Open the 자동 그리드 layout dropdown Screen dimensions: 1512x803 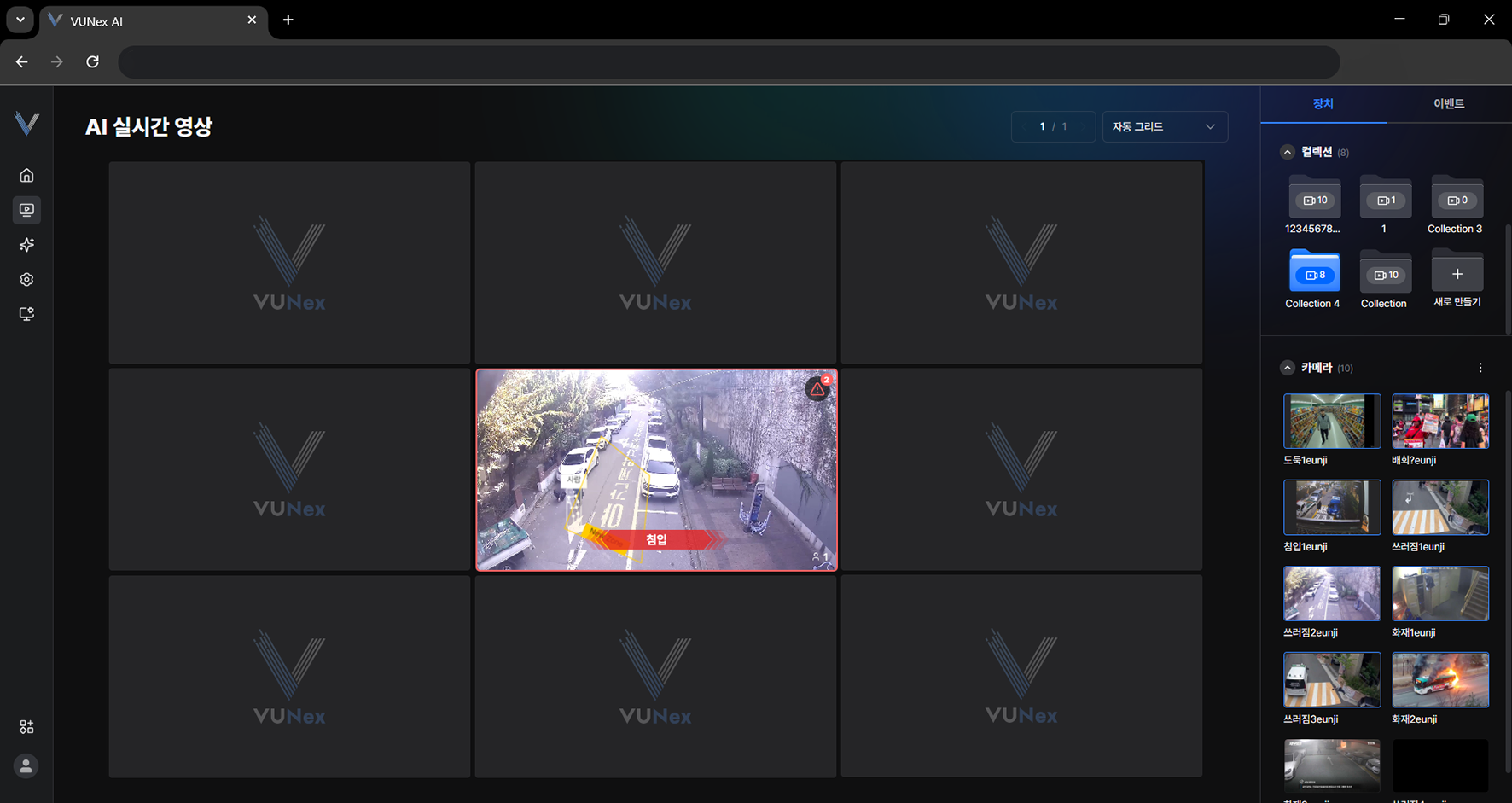pyautogui.click(x=1164, y=127)
